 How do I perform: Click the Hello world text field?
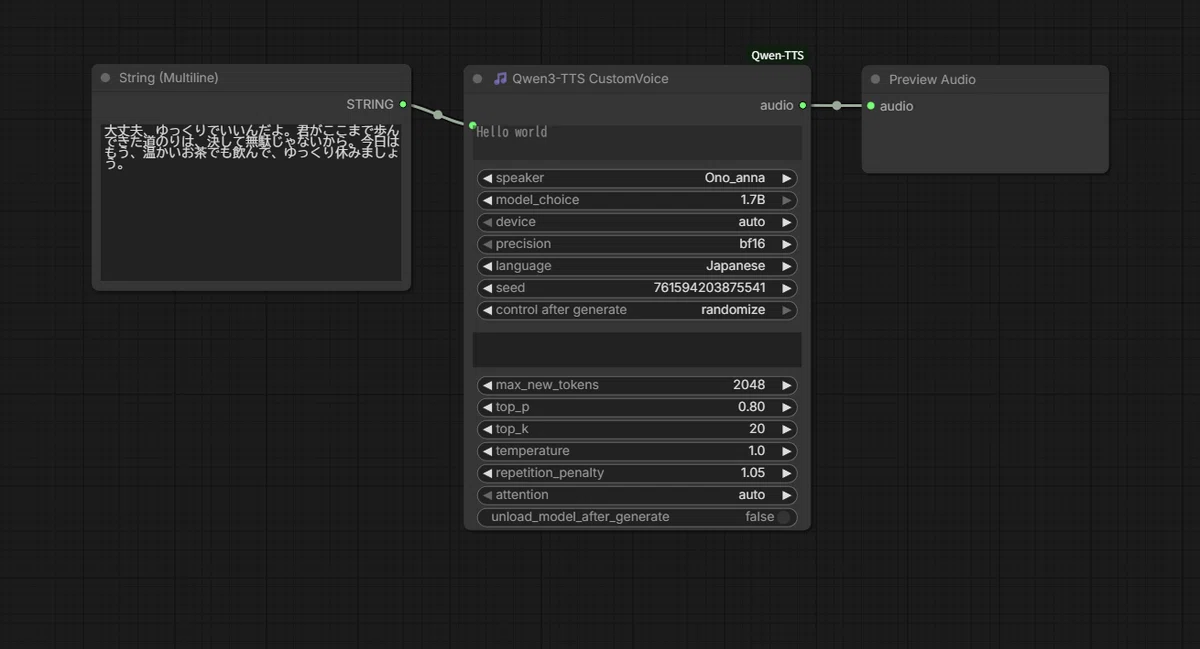point(637,142)
